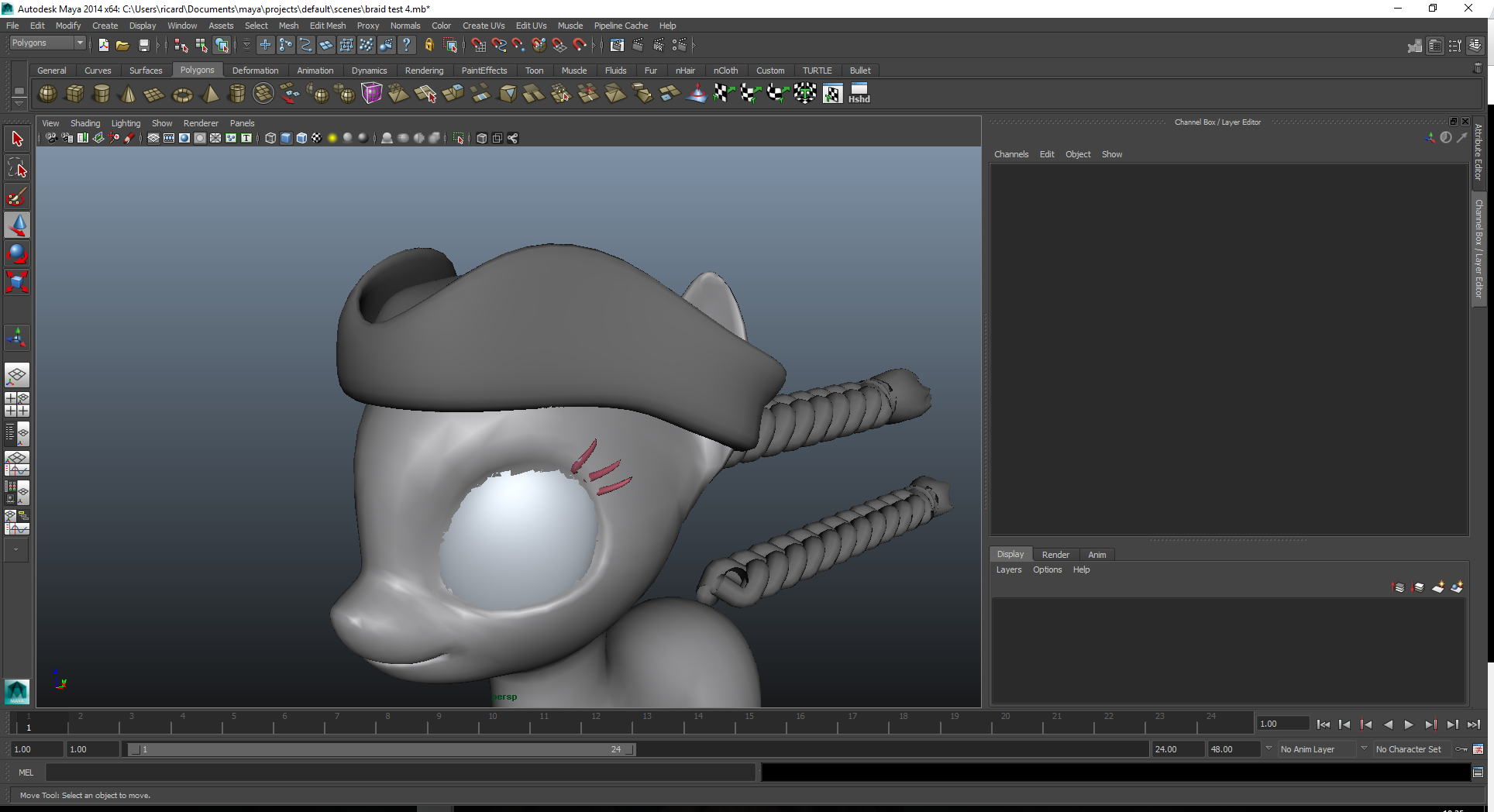
Task: Pick the Lasso select tool
Action: [x=17, y=167]
